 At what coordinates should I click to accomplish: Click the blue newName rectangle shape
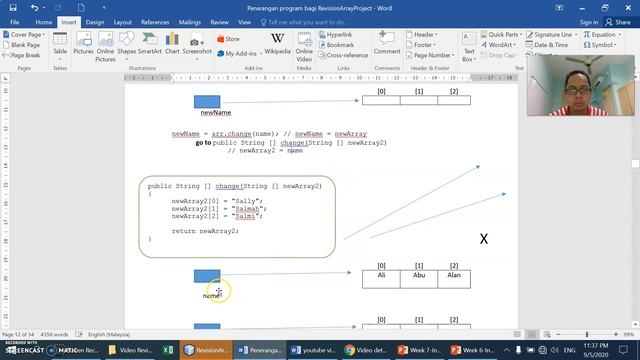coord(207,102)
